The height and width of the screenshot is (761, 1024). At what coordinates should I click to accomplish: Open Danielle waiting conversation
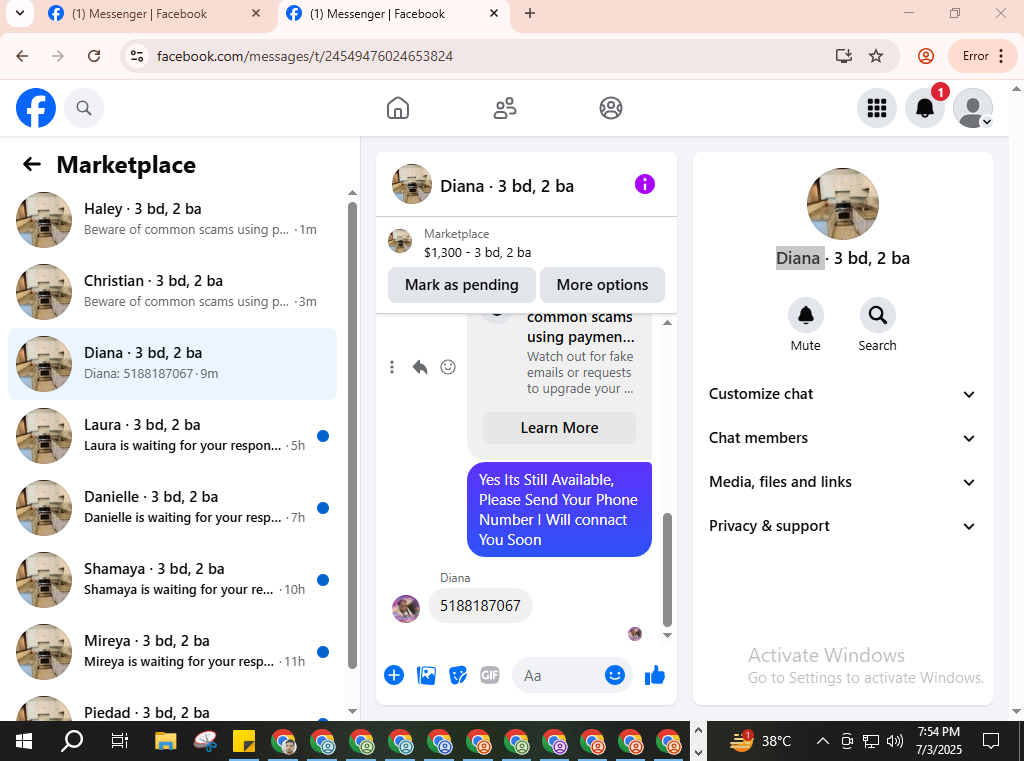(172, 508)
